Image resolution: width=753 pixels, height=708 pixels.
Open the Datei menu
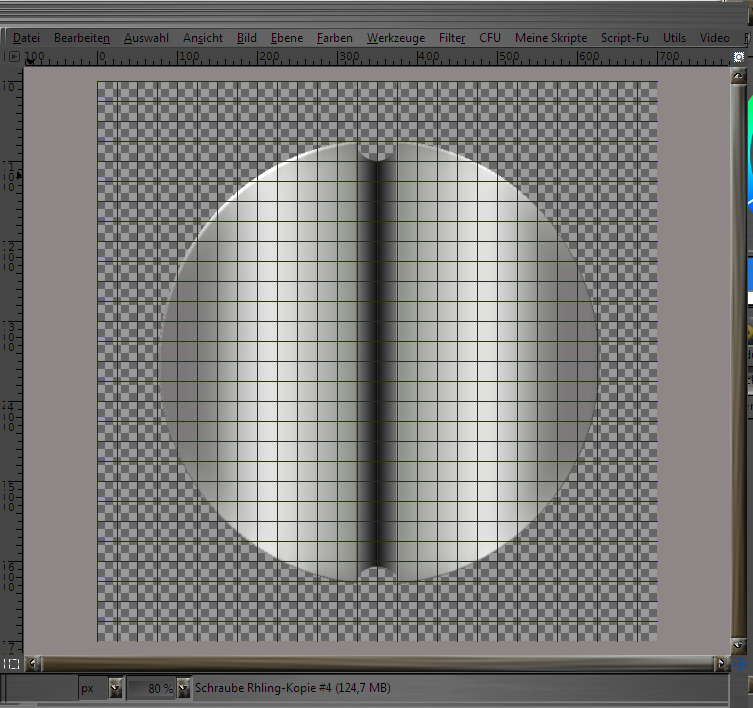pos(26,38)
